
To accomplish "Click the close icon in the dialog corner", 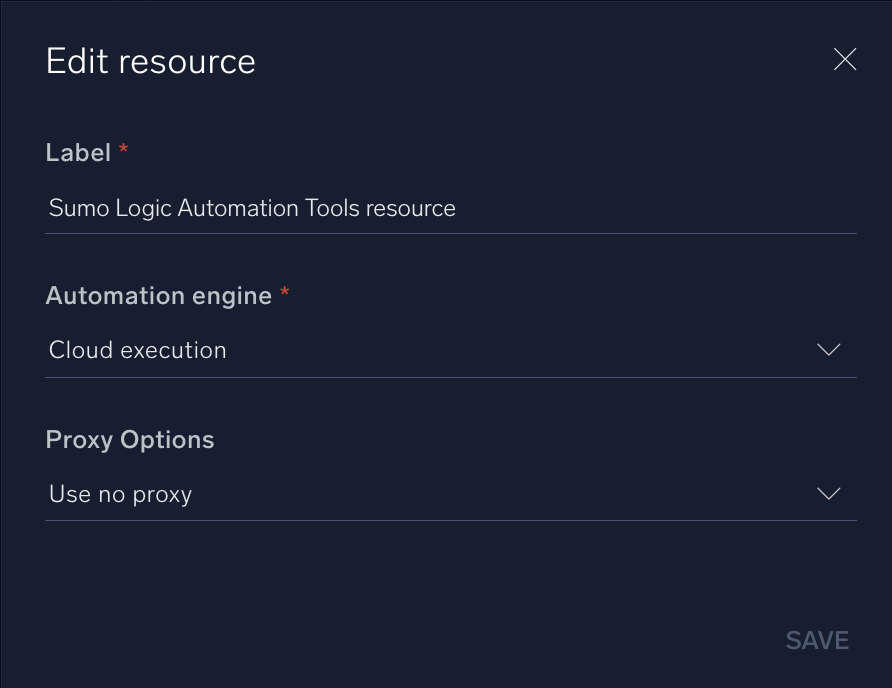I will pyautogui.click(x=845, y=60).
